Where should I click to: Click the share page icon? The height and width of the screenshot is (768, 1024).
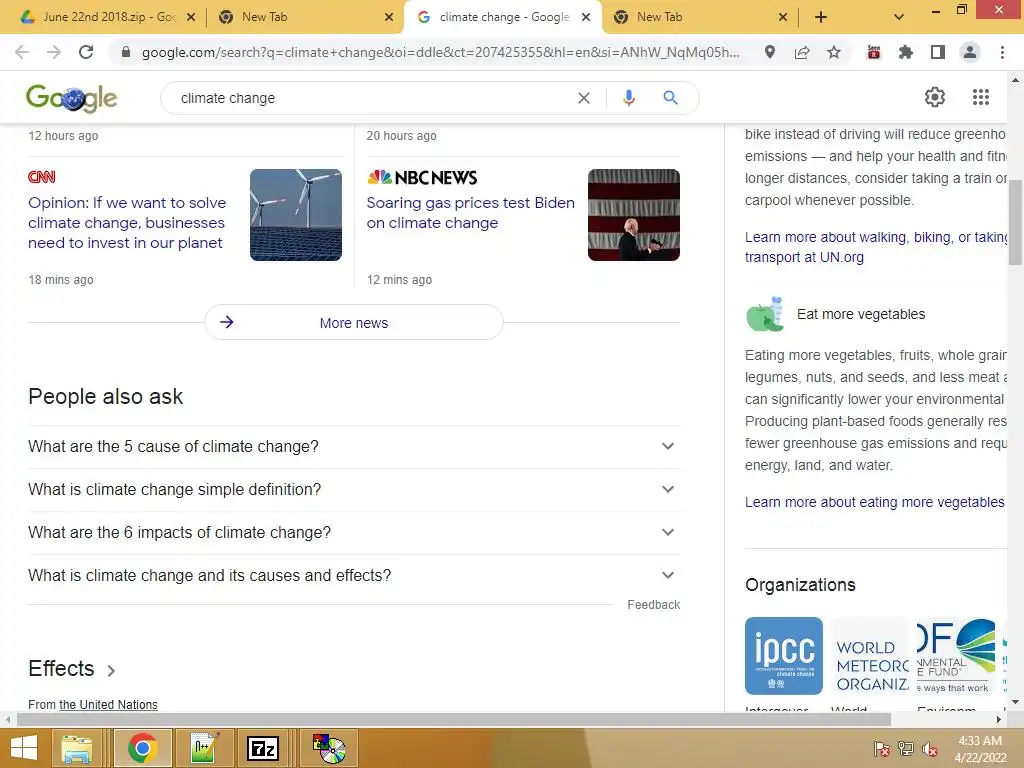click(802, 52)
